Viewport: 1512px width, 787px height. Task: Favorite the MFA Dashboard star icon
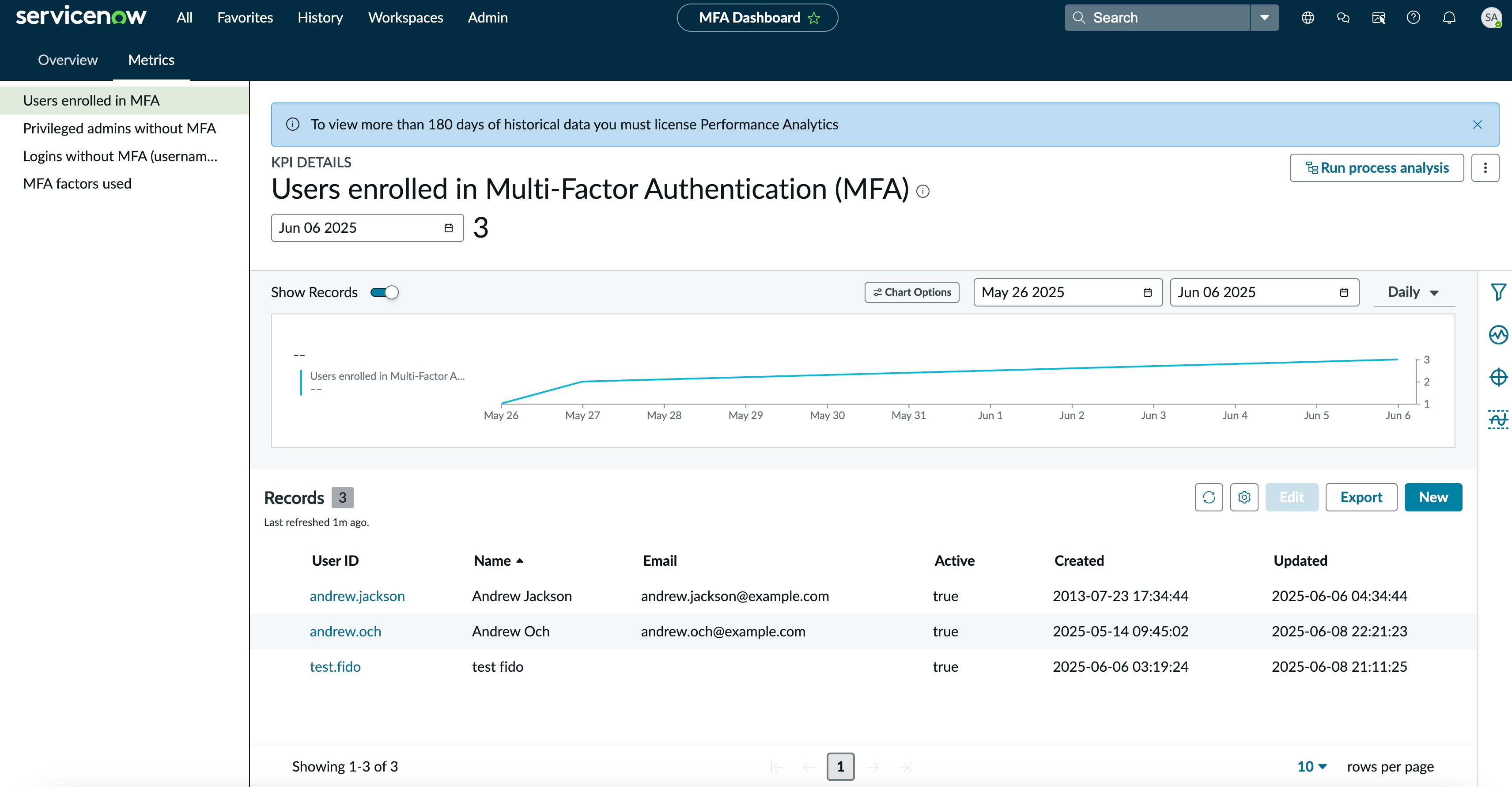click(814, 18)
